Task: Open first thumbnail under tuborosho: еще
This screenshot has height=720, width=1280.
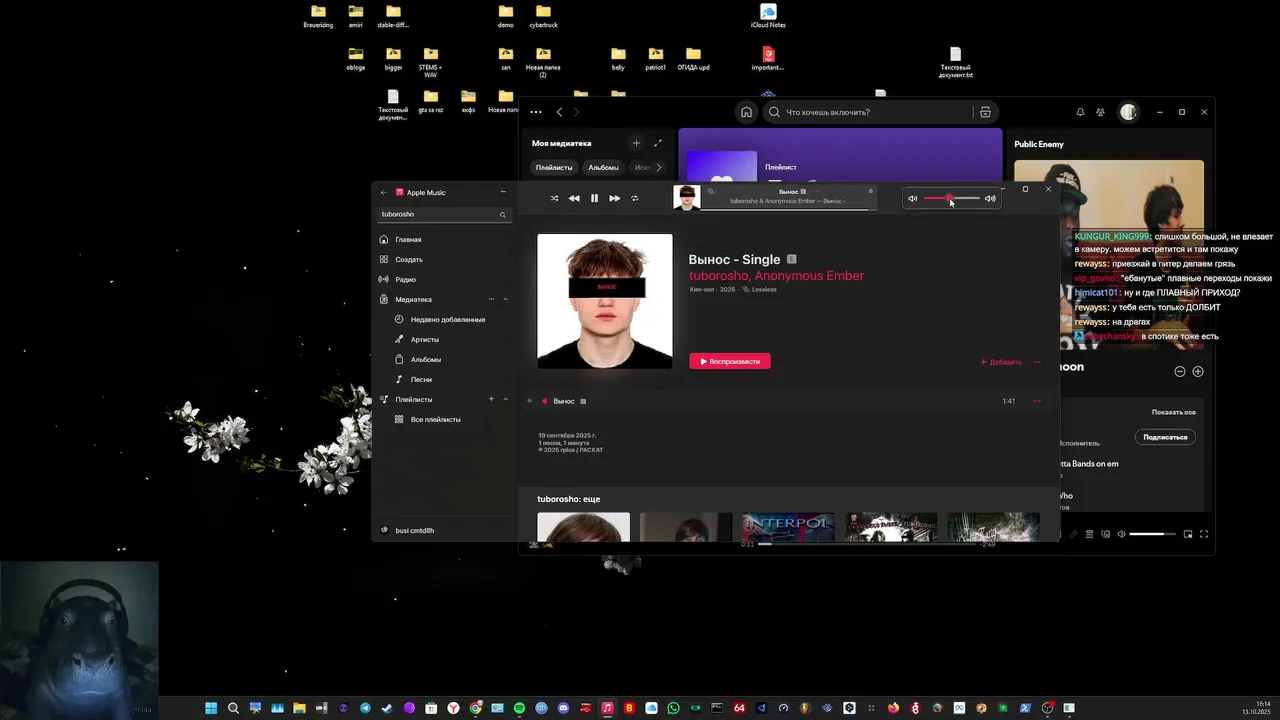Action: pos(584,527)
